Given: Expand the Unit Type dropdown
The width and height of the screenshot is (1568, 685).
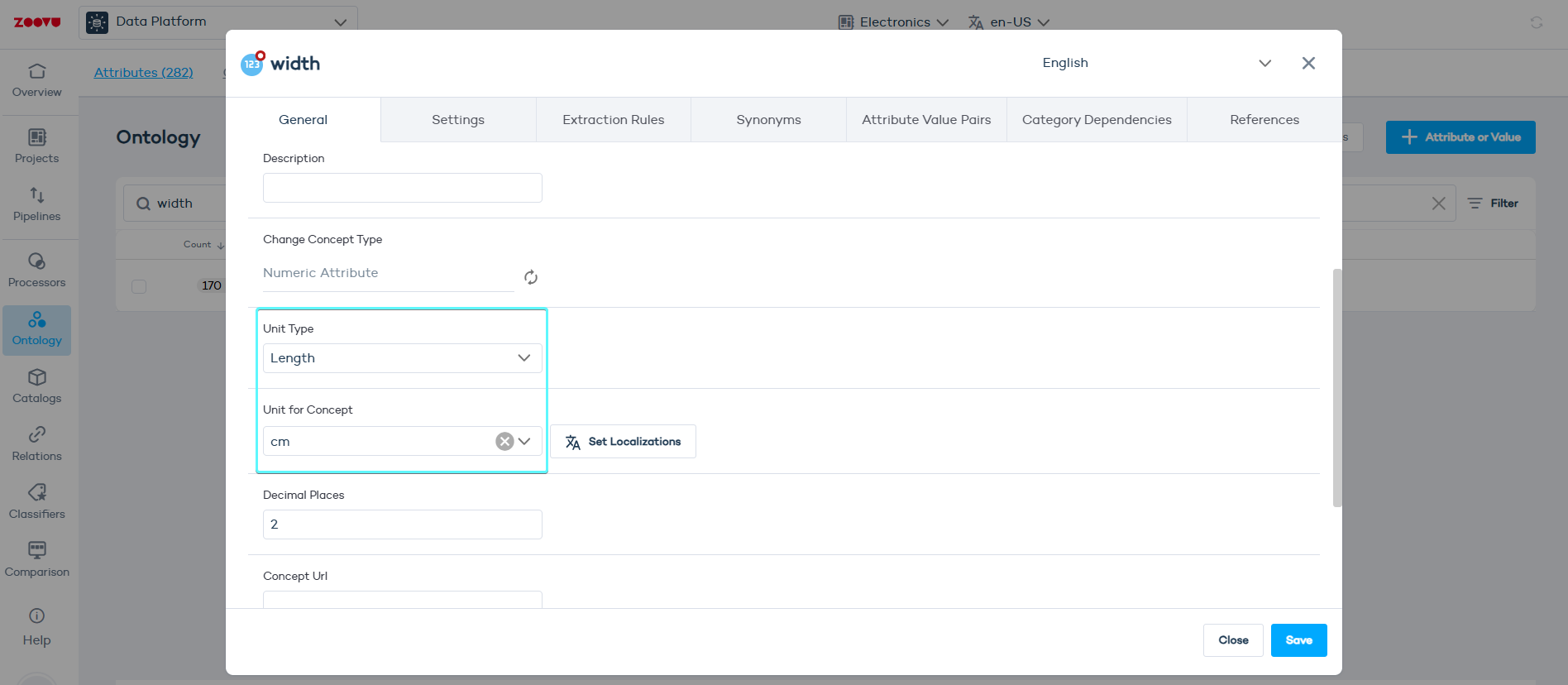Looking at the screenshot, I should click(402, 358).
